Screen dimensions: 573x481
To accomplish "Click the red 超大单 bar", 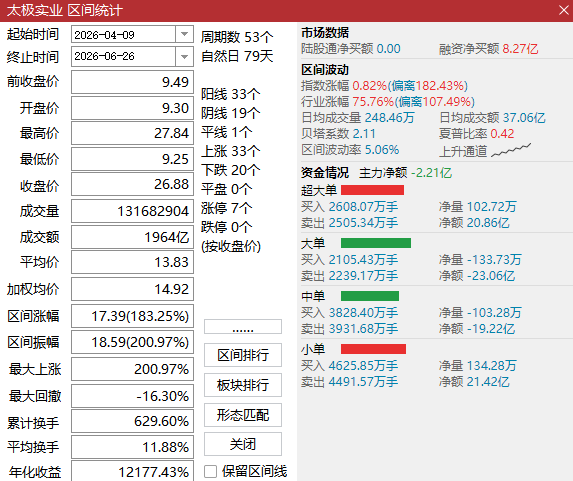I will coord(372,190).
